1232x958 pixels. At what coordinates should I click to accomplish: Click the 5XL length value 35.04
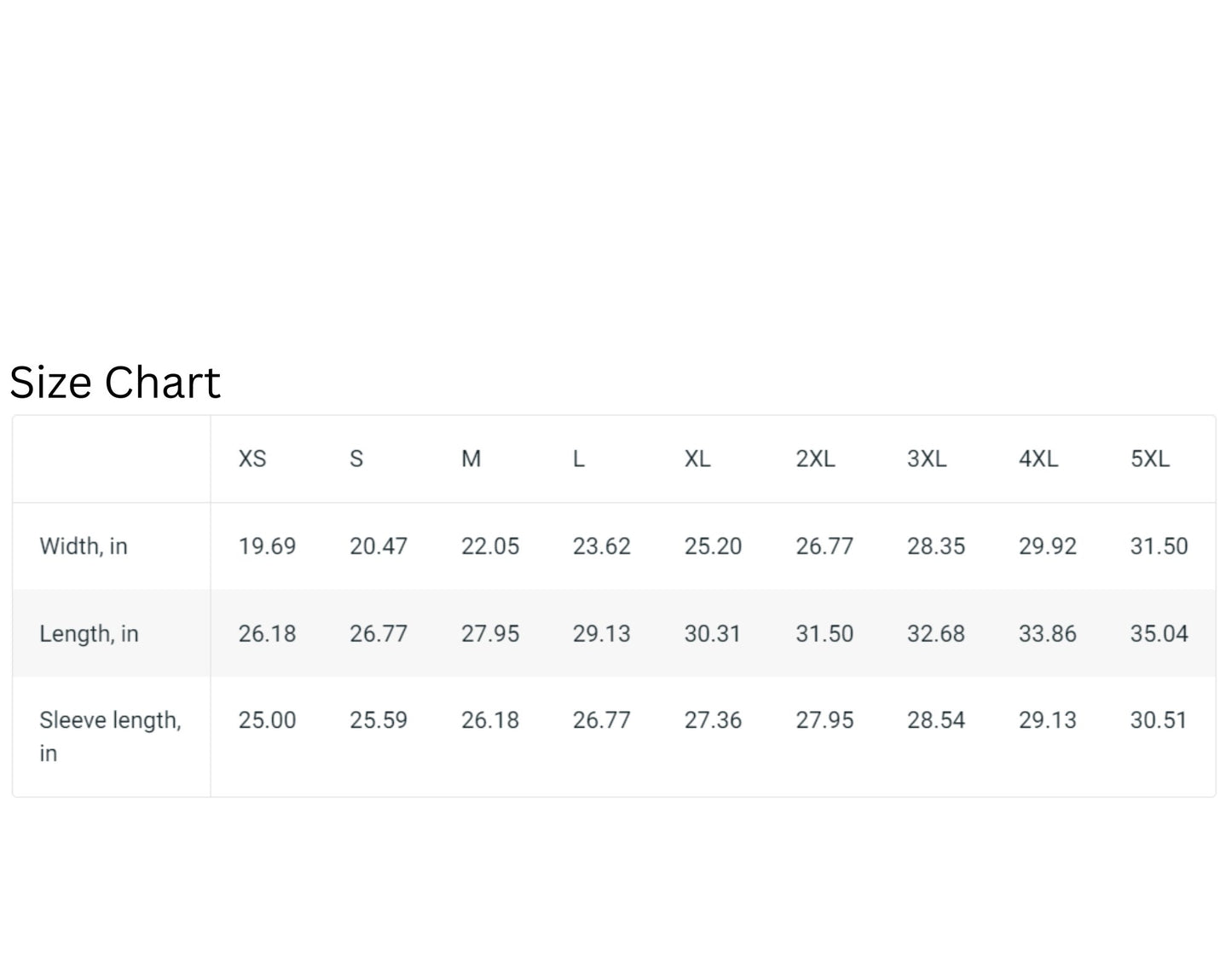[x=1159, y=634]
